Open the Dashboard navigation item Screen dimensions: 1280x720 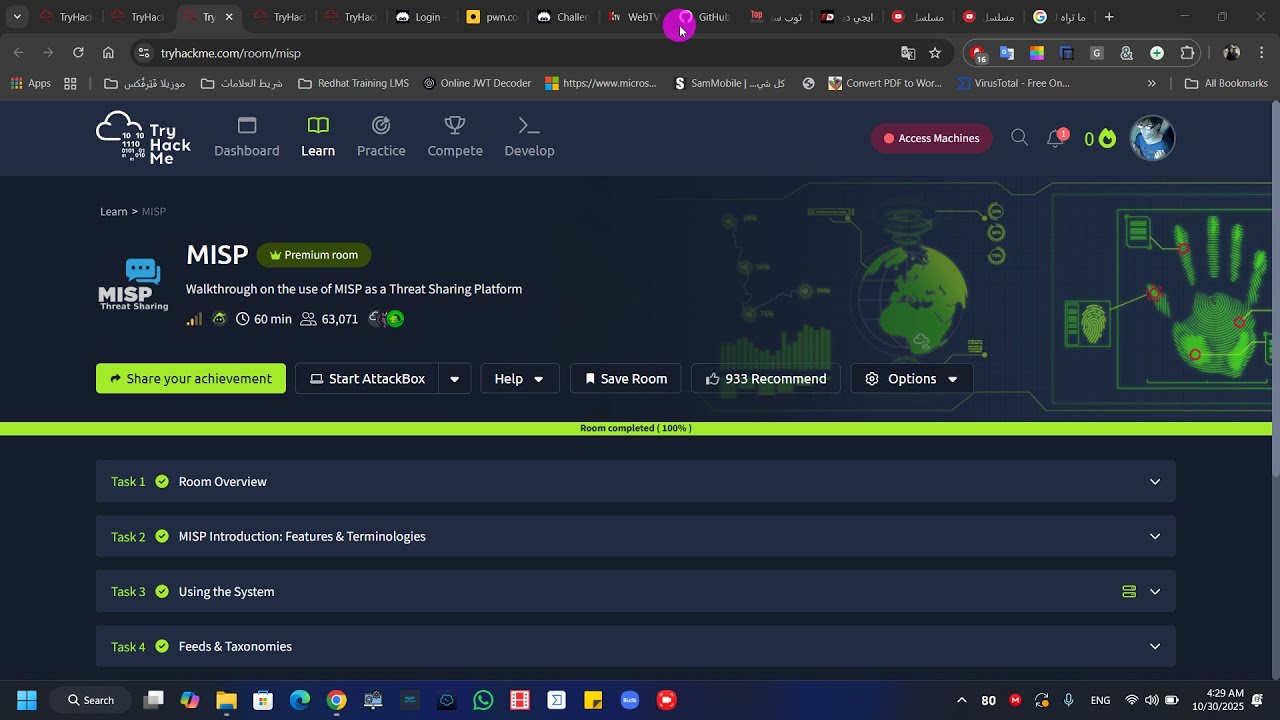coord(247,138)
